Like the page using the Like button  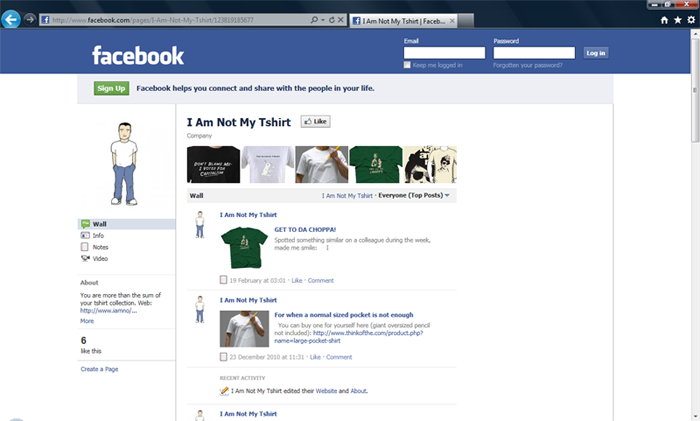click(x=315, y=122)
